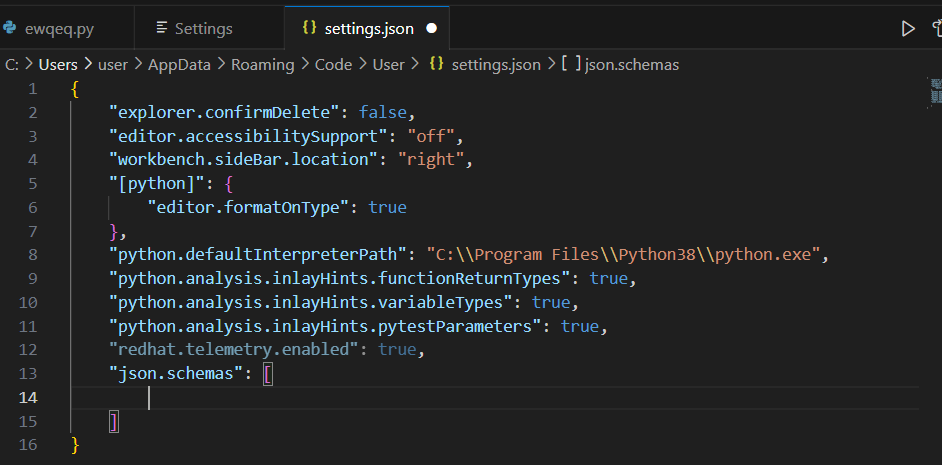Click the Settings tab list icon
Screen dimensions: 942x465
[162, 28]
